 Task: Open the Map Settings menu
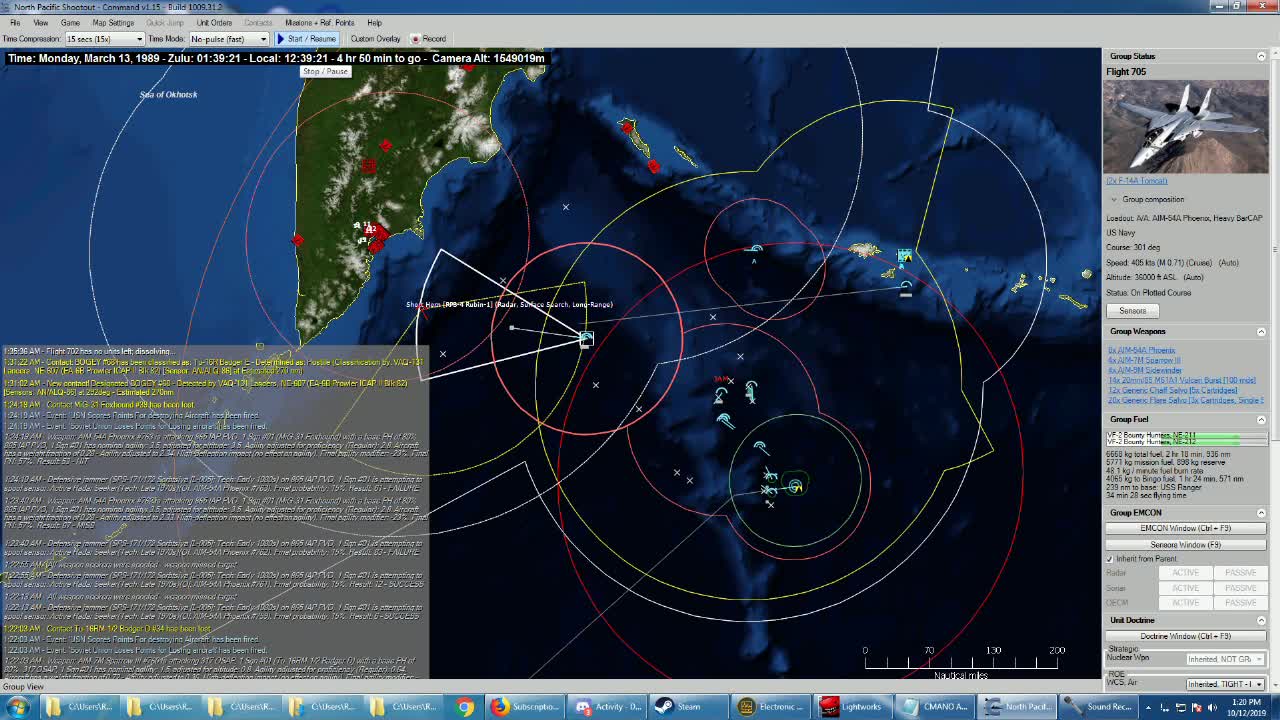coord(113,22)
